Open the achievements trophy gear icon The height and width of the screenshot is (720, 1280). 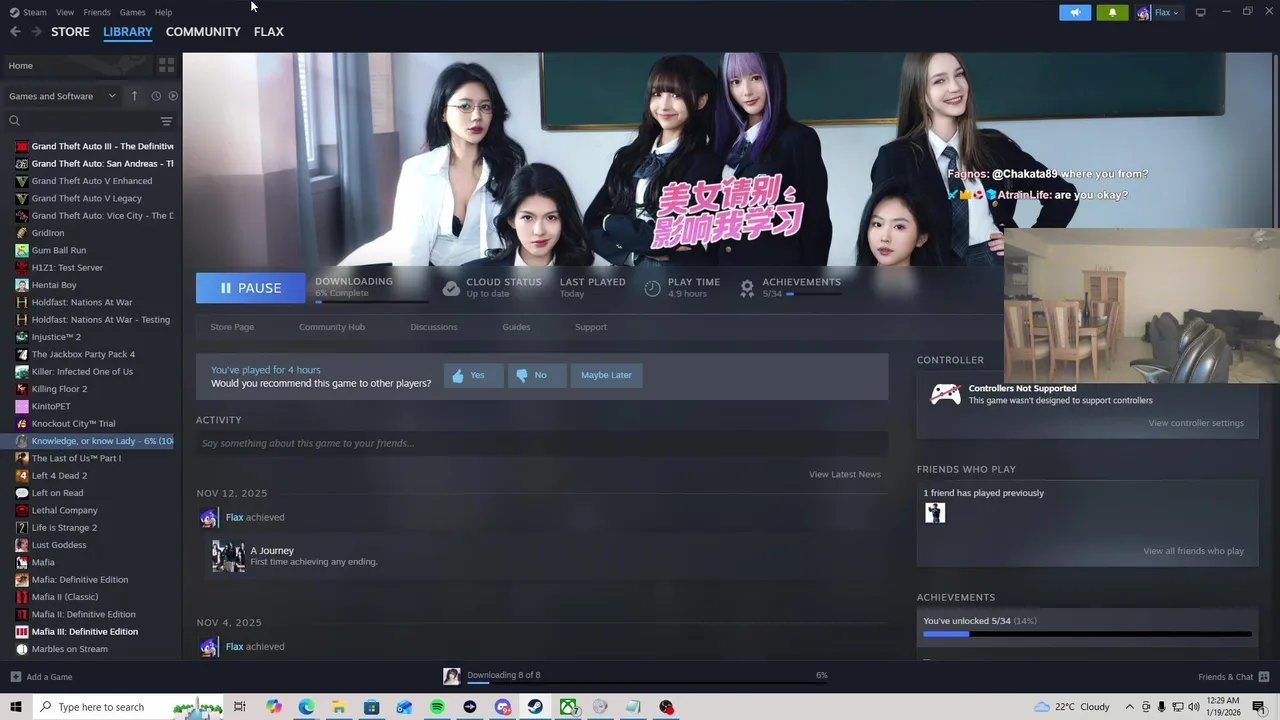click(746, 288)
